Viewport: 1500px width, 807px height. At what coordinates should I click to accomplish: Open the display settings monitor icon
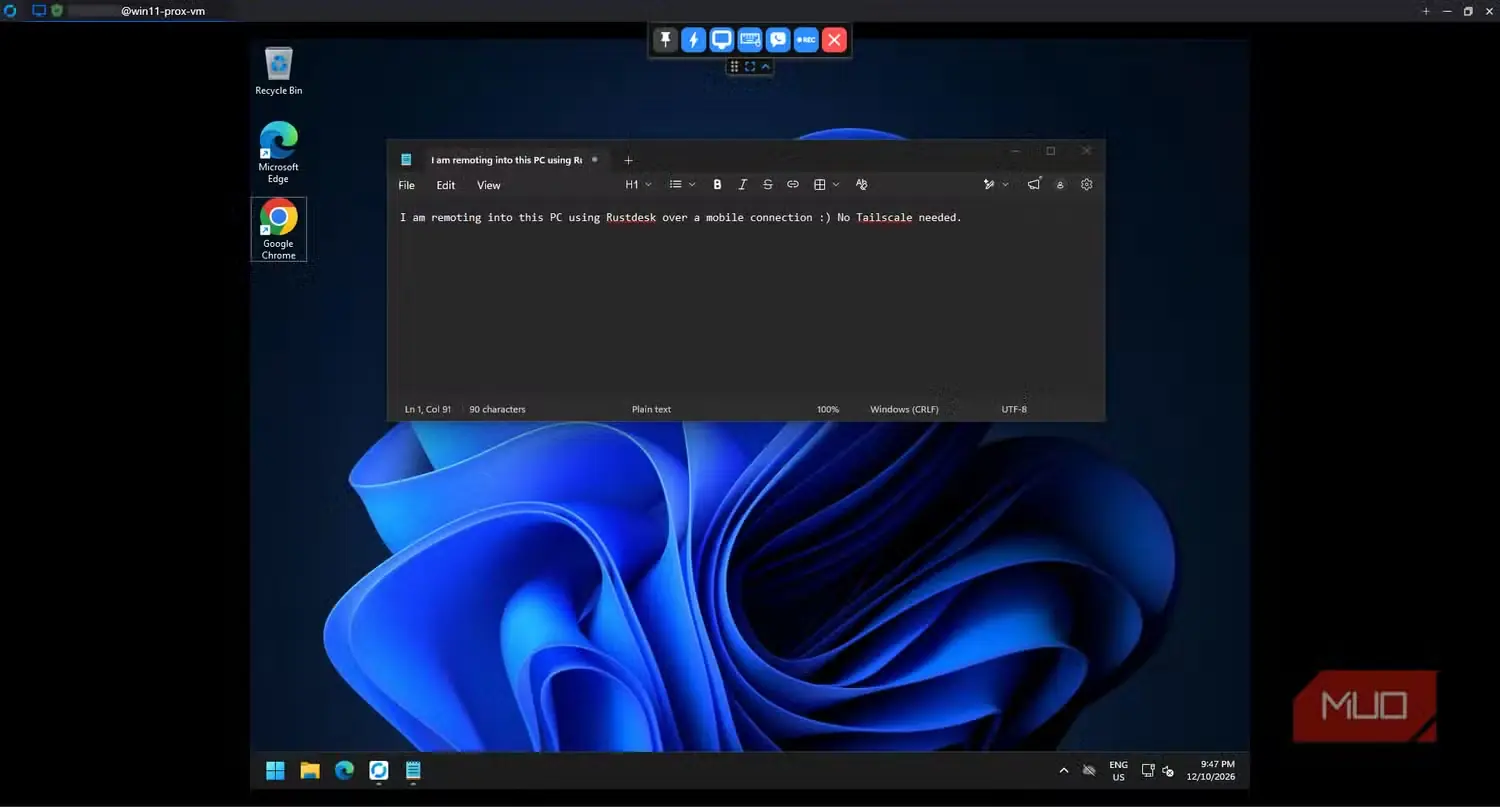coord(721,40)
